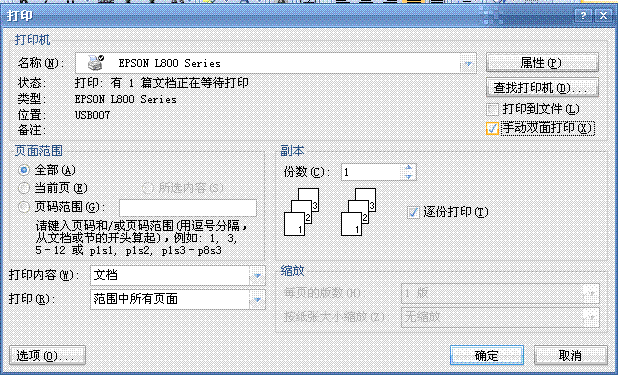Image resolution: width=618 pixels, height=375 pixels.
Task: Click the EPSON L800 printer icon
Action: pyautogui.click(x=95, y=63)
